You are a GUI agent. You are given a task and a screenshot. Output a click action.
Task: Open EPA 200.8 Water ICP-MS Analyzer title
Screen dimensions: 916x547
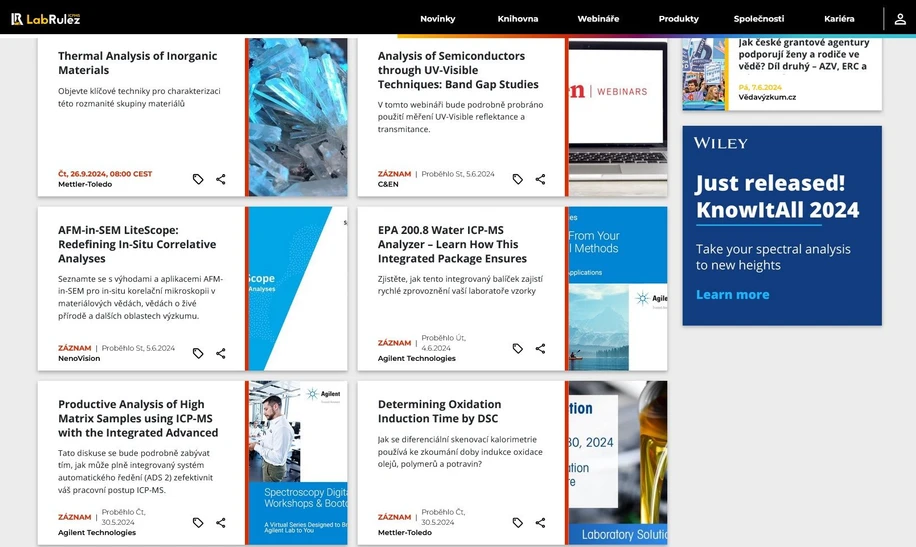[452, 244]
